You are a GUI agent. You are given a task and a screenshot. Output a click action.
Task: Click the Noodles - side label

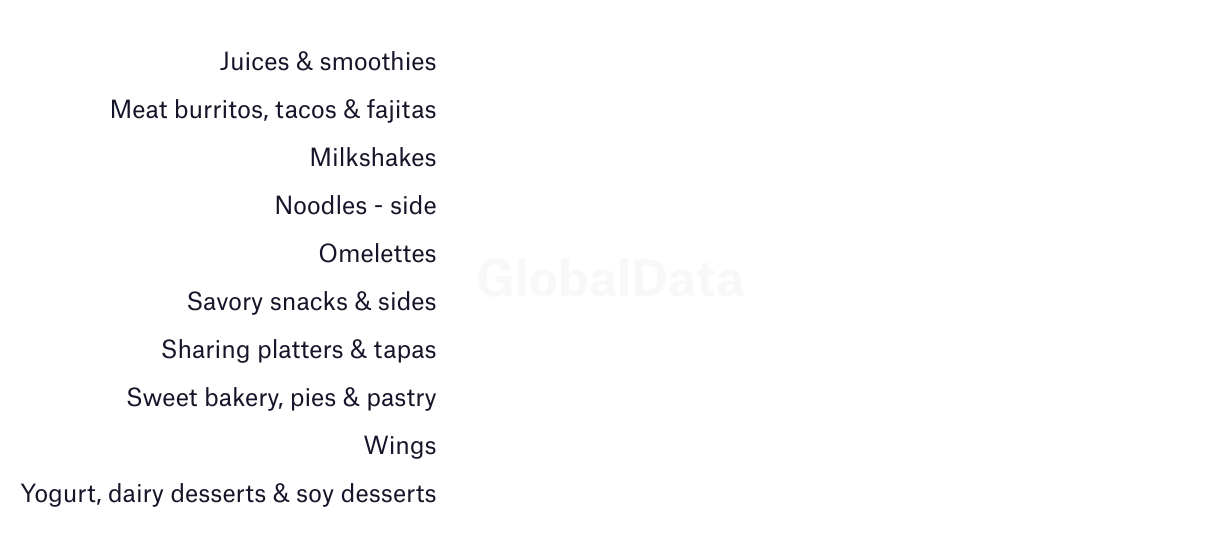[356, 206]
